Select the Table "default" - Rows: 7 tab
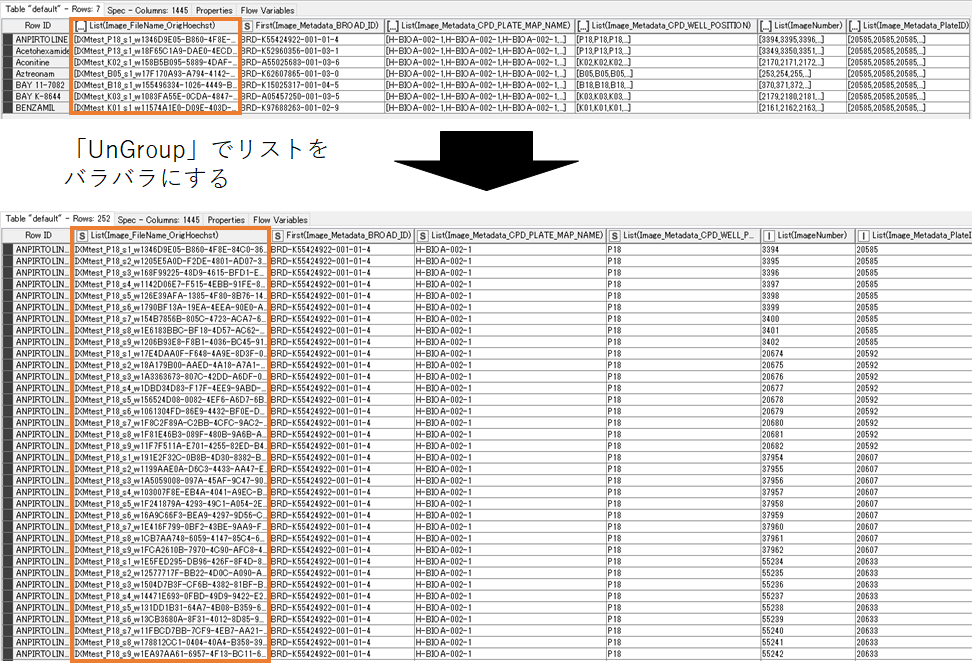This screenshot has width=972, height=663. (53, 9)
